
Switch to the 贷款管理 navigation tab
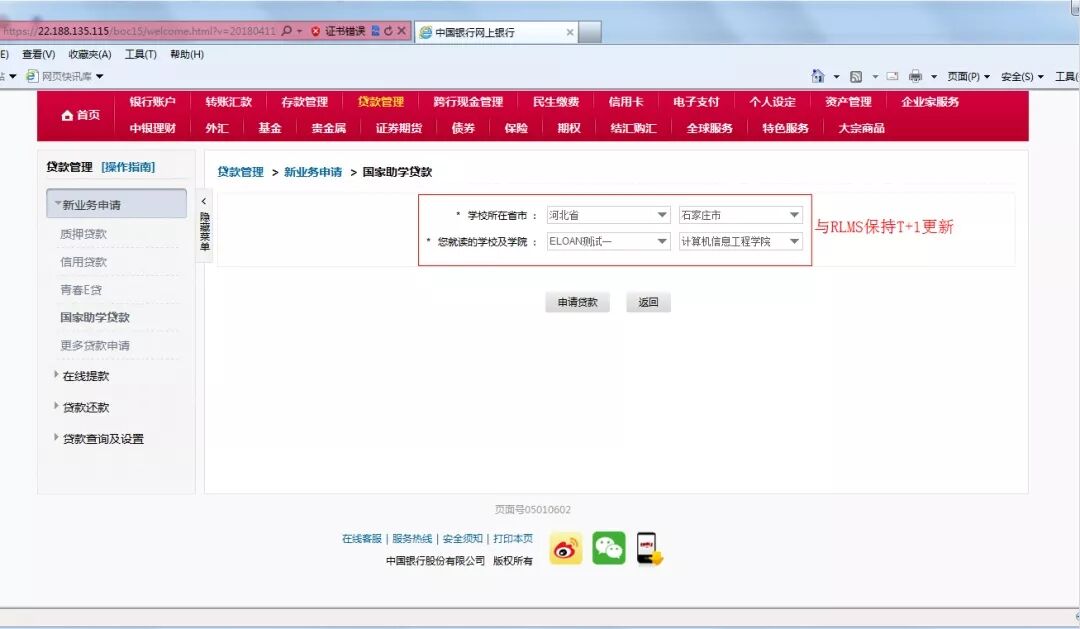[379, 100]
